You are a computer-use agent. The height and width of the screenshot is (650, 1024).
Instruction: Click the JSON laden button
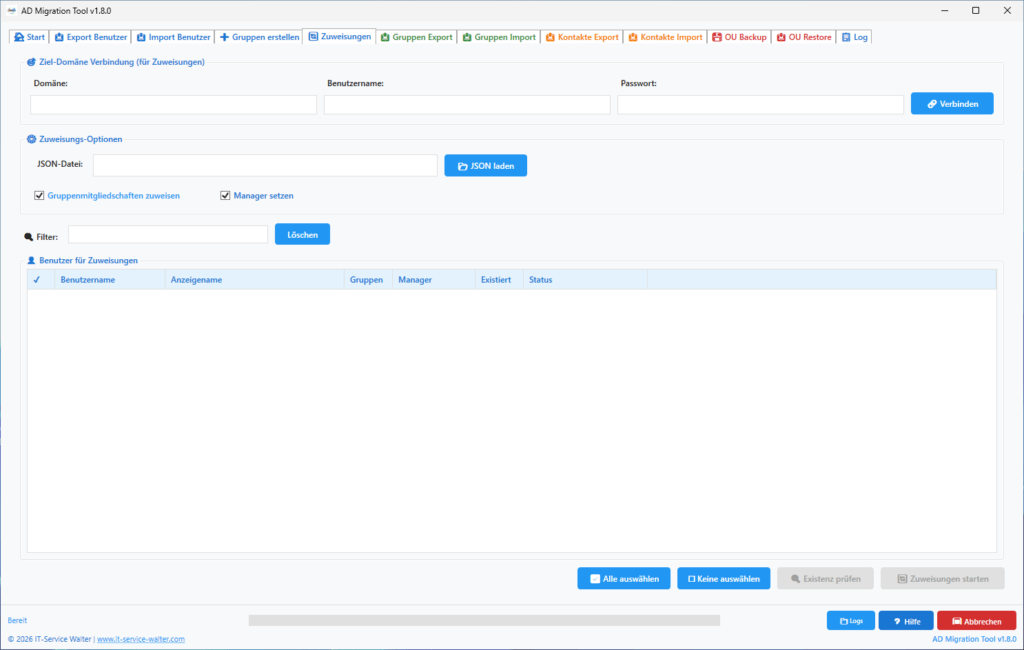point(485,166)
